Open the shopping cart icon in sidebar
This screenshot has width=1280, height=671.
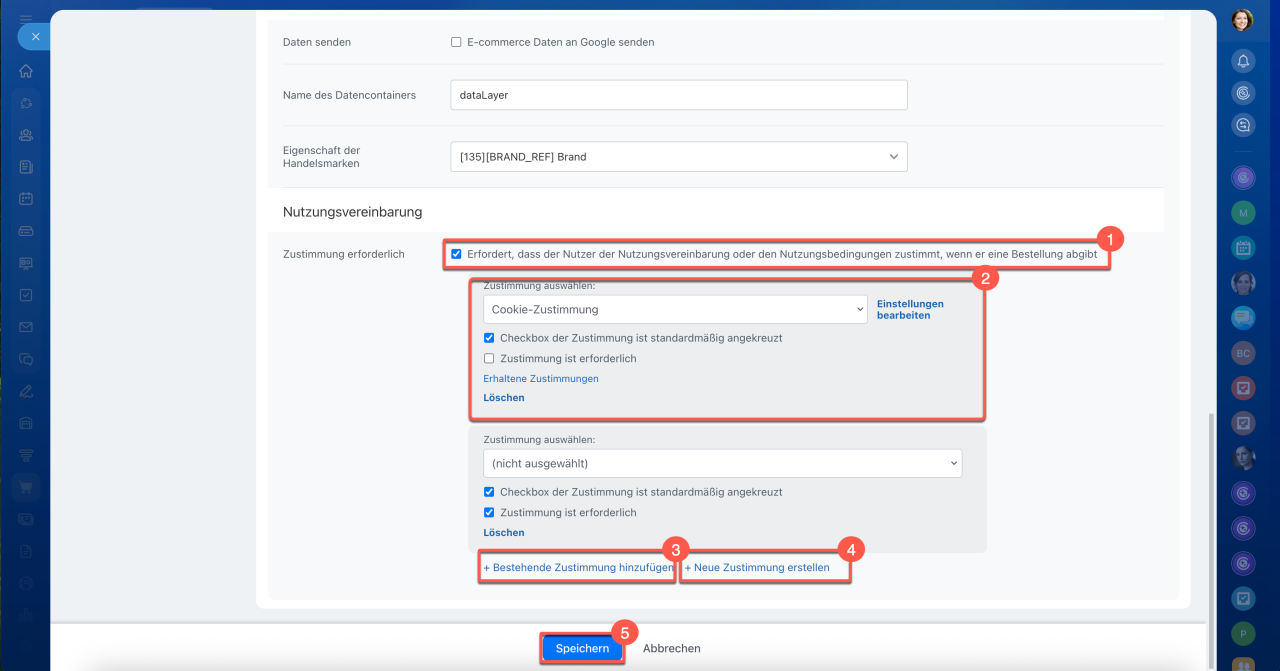tap(26, 488)
